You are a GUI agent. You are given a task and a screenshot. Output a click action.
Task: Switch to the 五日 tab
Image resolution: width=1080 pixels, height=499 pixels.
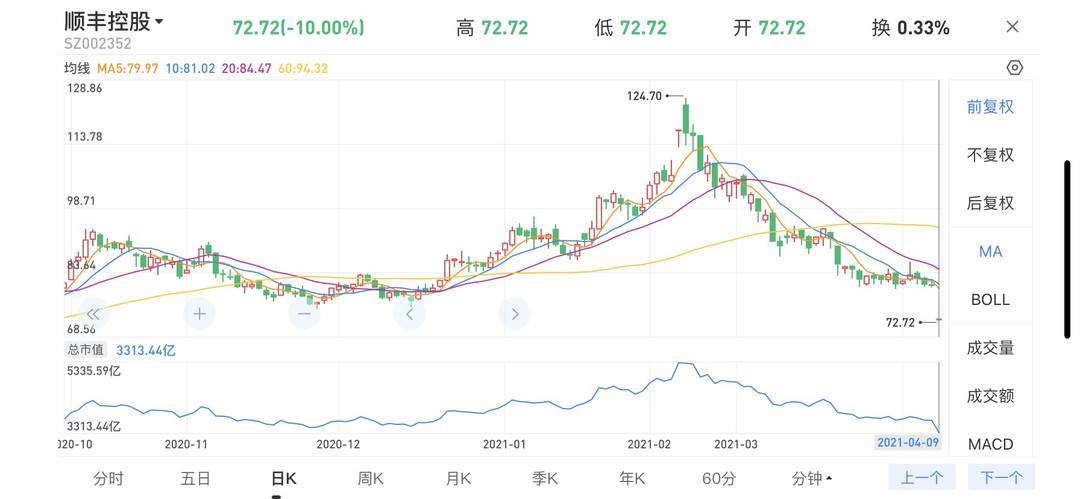(x=196, y=478)
